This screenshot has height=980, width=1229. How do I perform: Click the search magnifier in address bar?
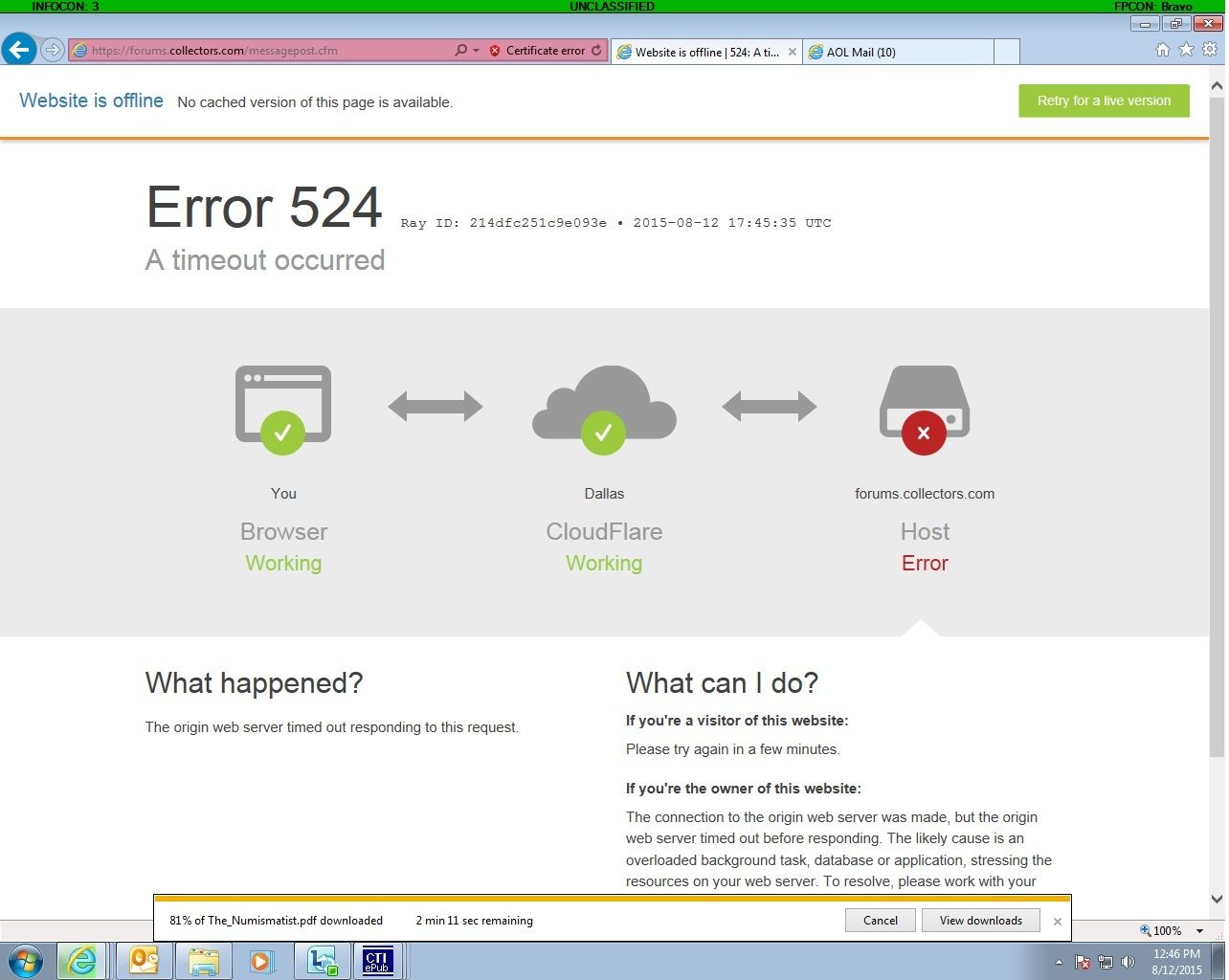[x=461, y=50]
